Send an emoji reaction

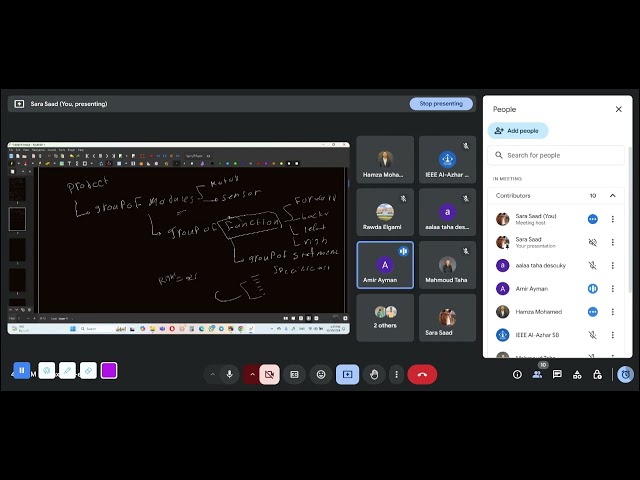[x=321, y=374]
